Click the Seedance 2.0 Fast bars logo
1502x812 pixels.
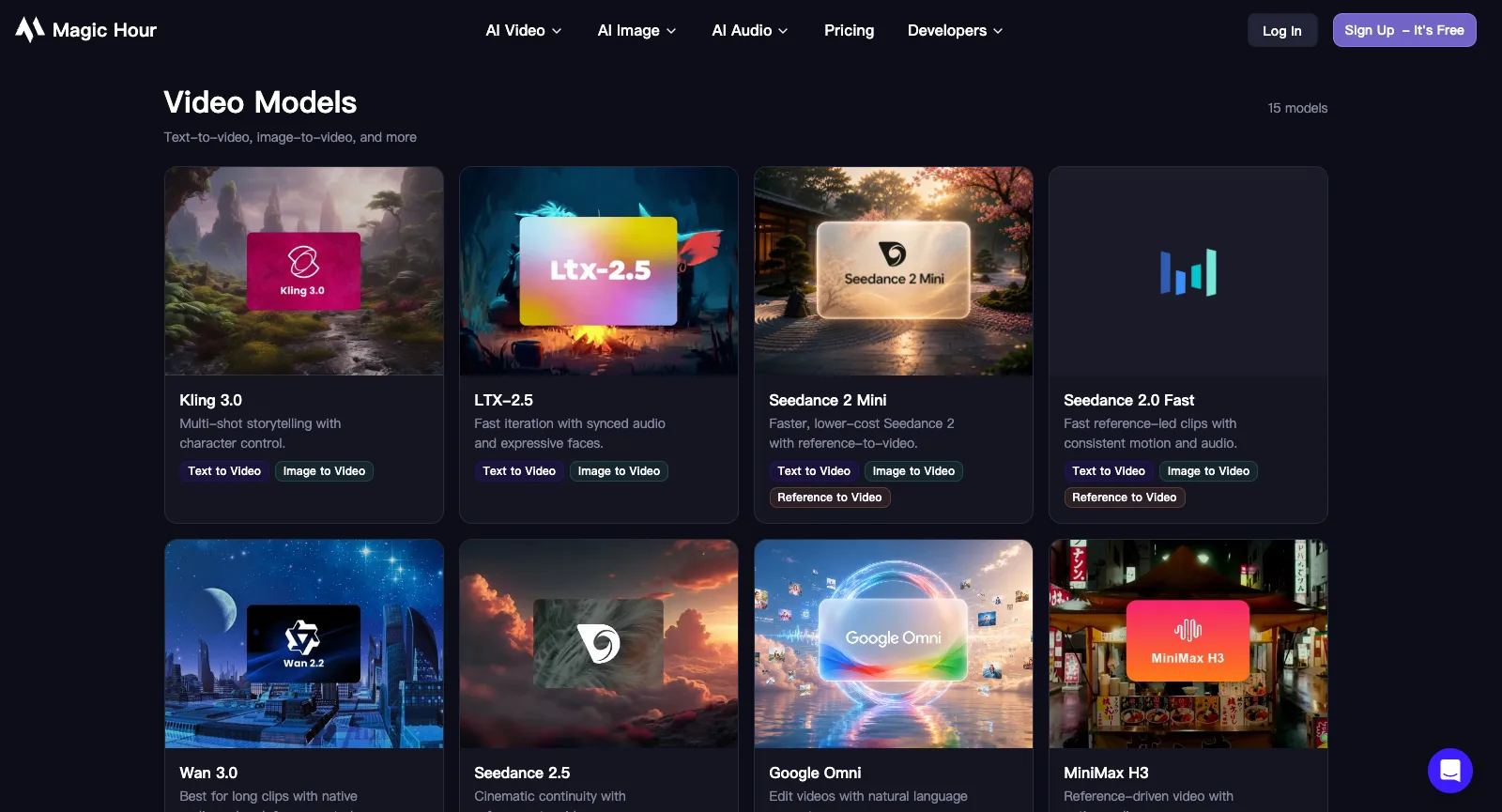coord(1188,272)
